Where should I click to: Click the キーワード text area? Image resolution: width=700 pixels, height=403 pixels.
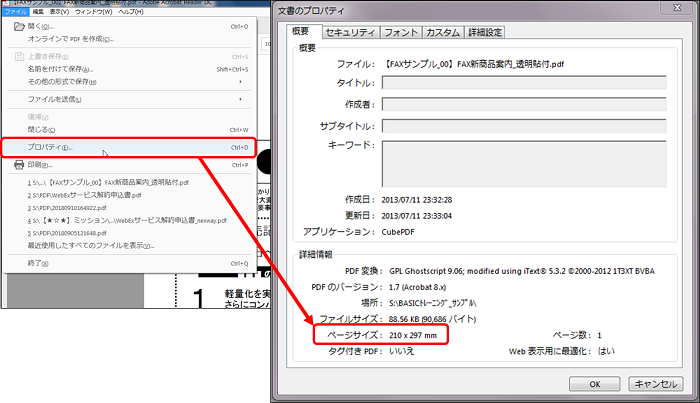tap(524, 164)
